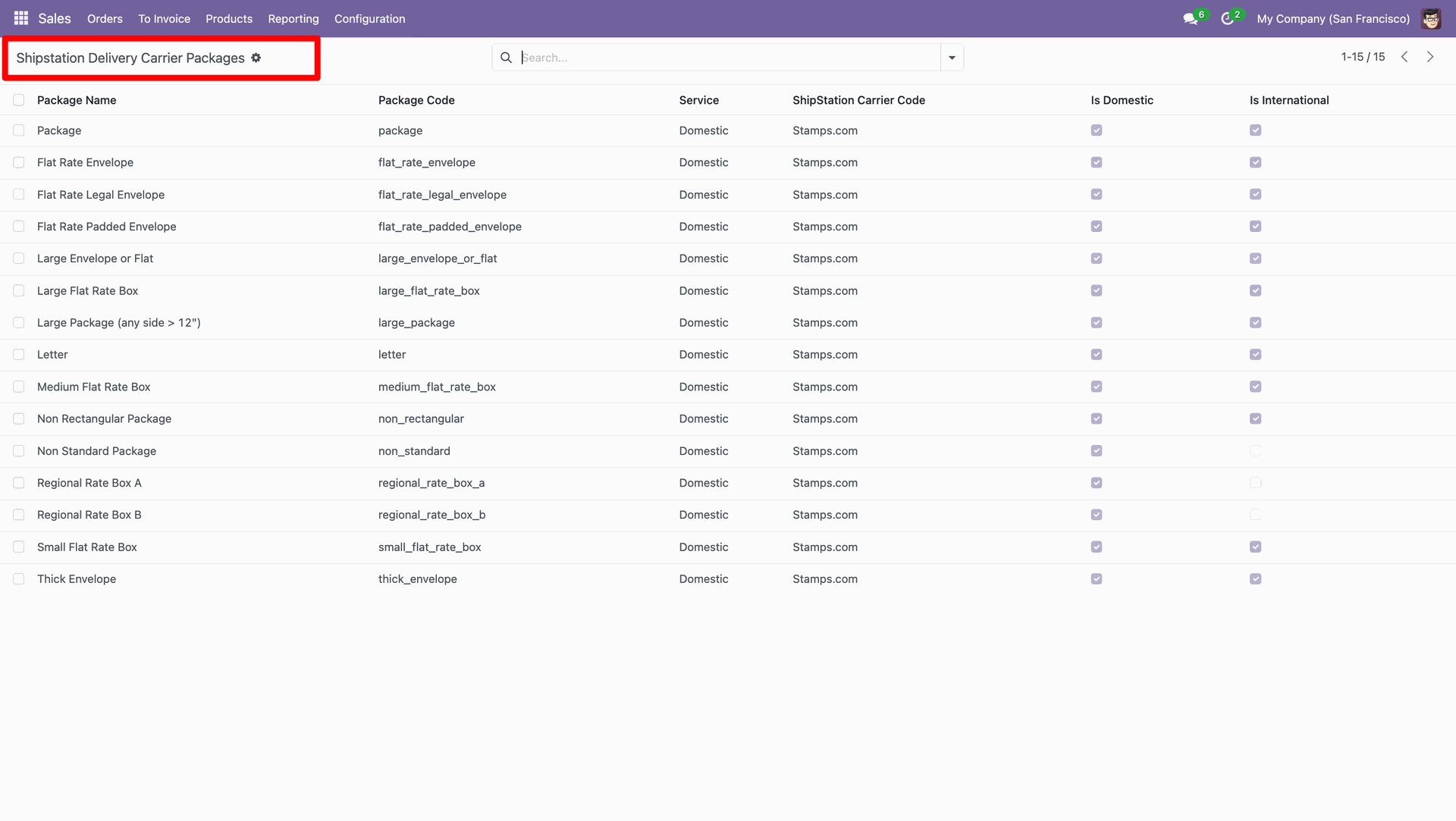
Task: Open the conversations messages icon
Action: point(1190,19)
